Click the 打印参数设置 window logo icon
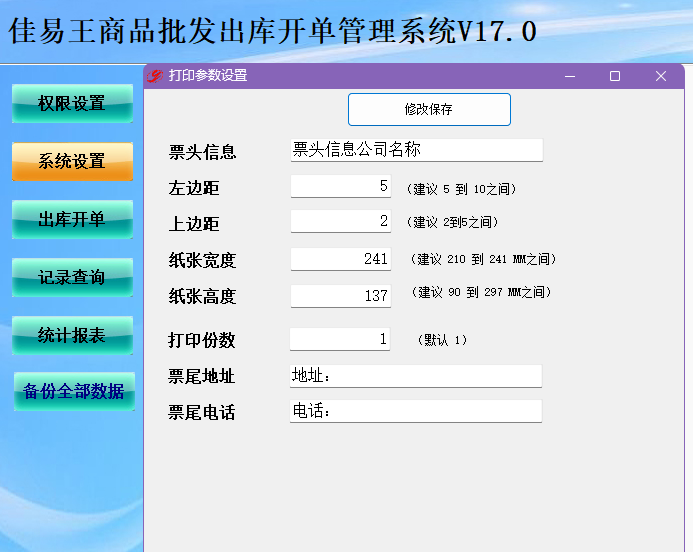Image resolution: width=693 pixels, height=552 pixels. (155, 76)
